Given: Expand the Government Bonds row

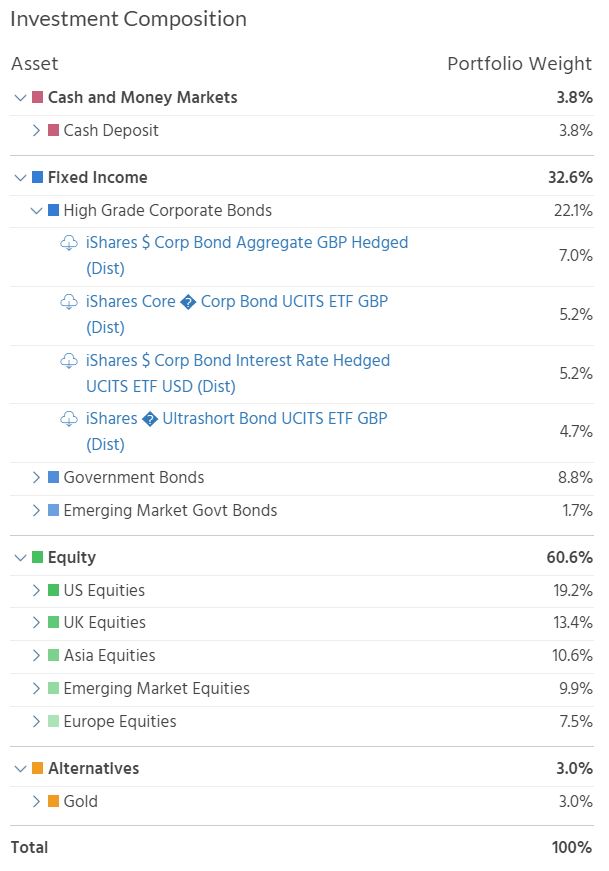Looking at the screenshot, I should pyautogui.click(x=37, y=478).
